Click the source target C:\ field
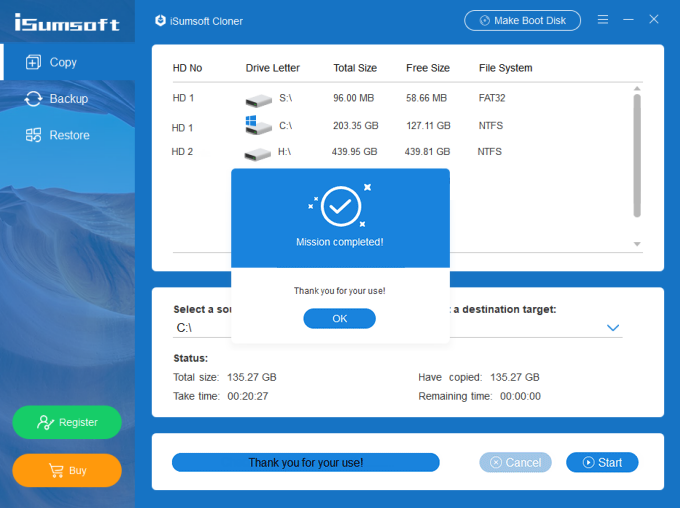Screen dimensions: 680x508 point(202,328)
